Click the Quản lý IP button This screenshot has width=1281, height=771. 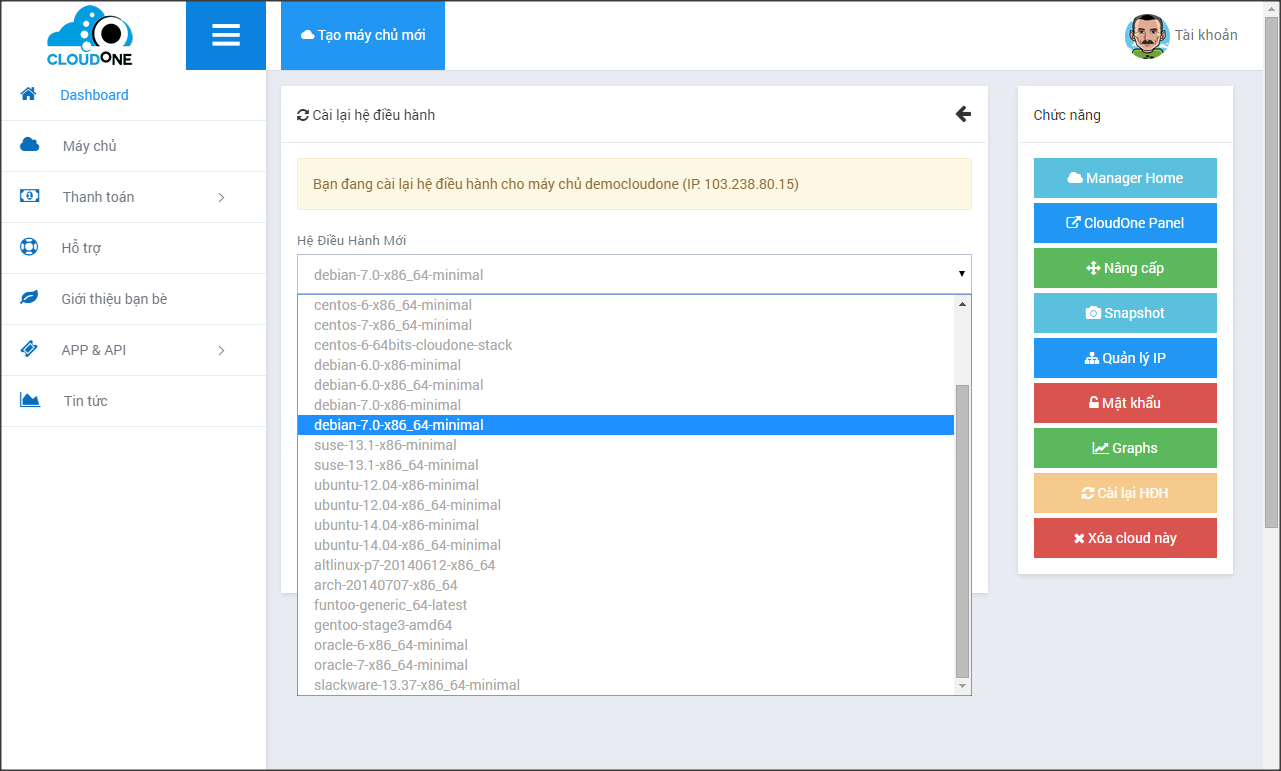(x=1125, y=358)
